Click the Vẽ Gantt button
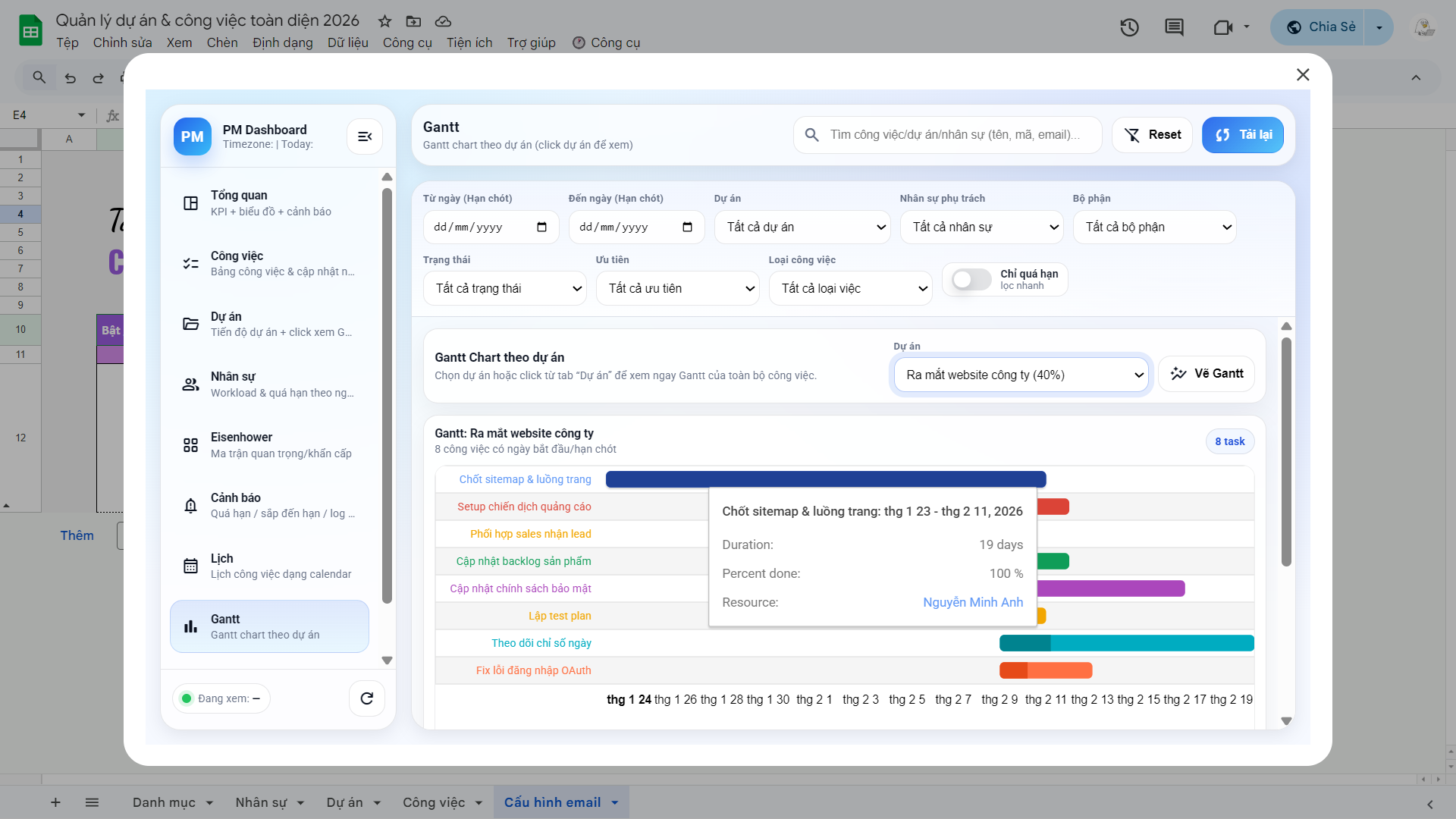 click(x=1206, y=374)
